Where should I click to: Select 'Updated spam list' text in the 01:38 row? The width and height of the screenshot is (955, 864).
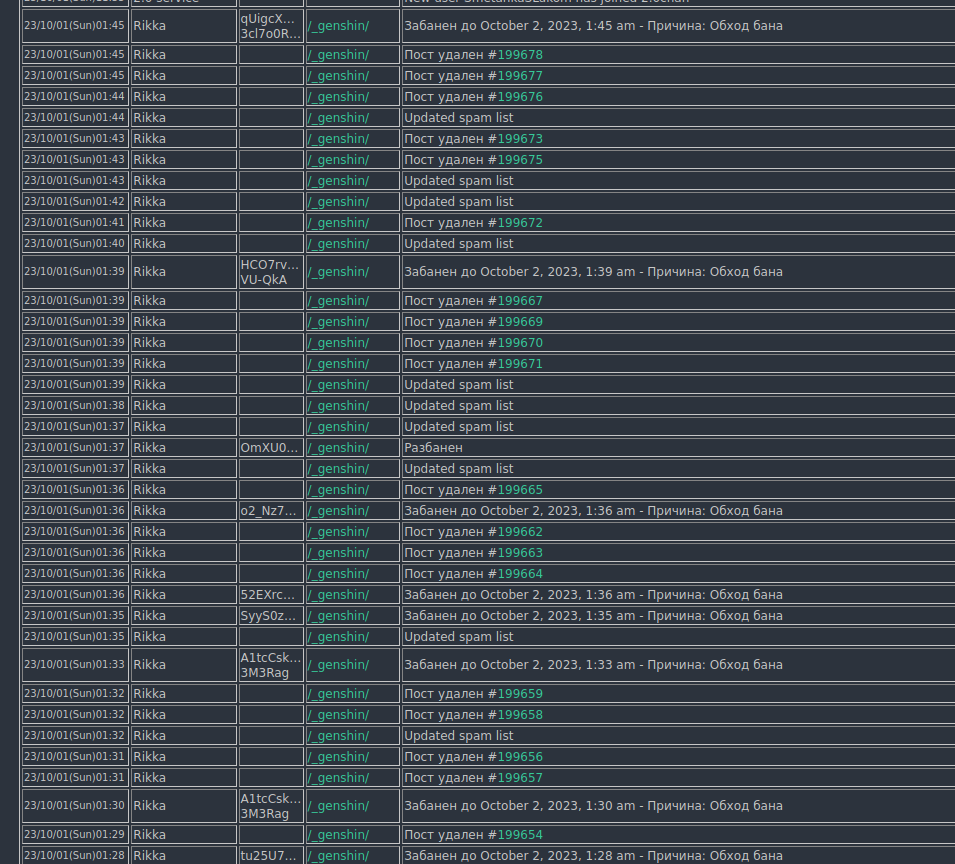(x=459, y=406)
